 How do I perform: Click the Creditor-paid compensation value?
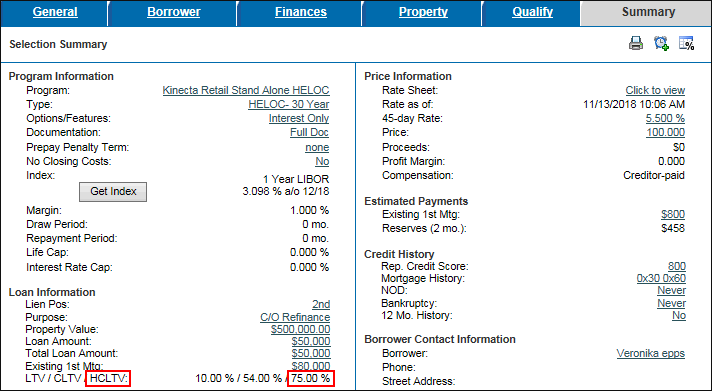click(654, 176)
